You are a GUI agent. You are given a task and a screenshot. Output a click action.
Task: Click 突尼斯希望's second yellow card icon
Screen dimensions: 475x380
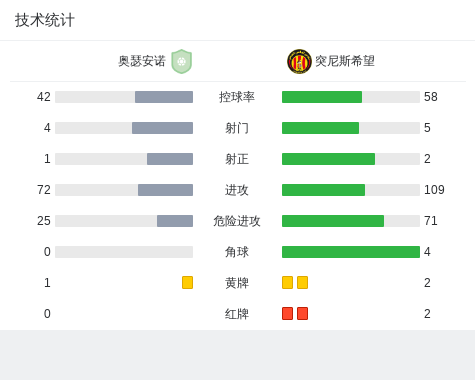(302, 282)
